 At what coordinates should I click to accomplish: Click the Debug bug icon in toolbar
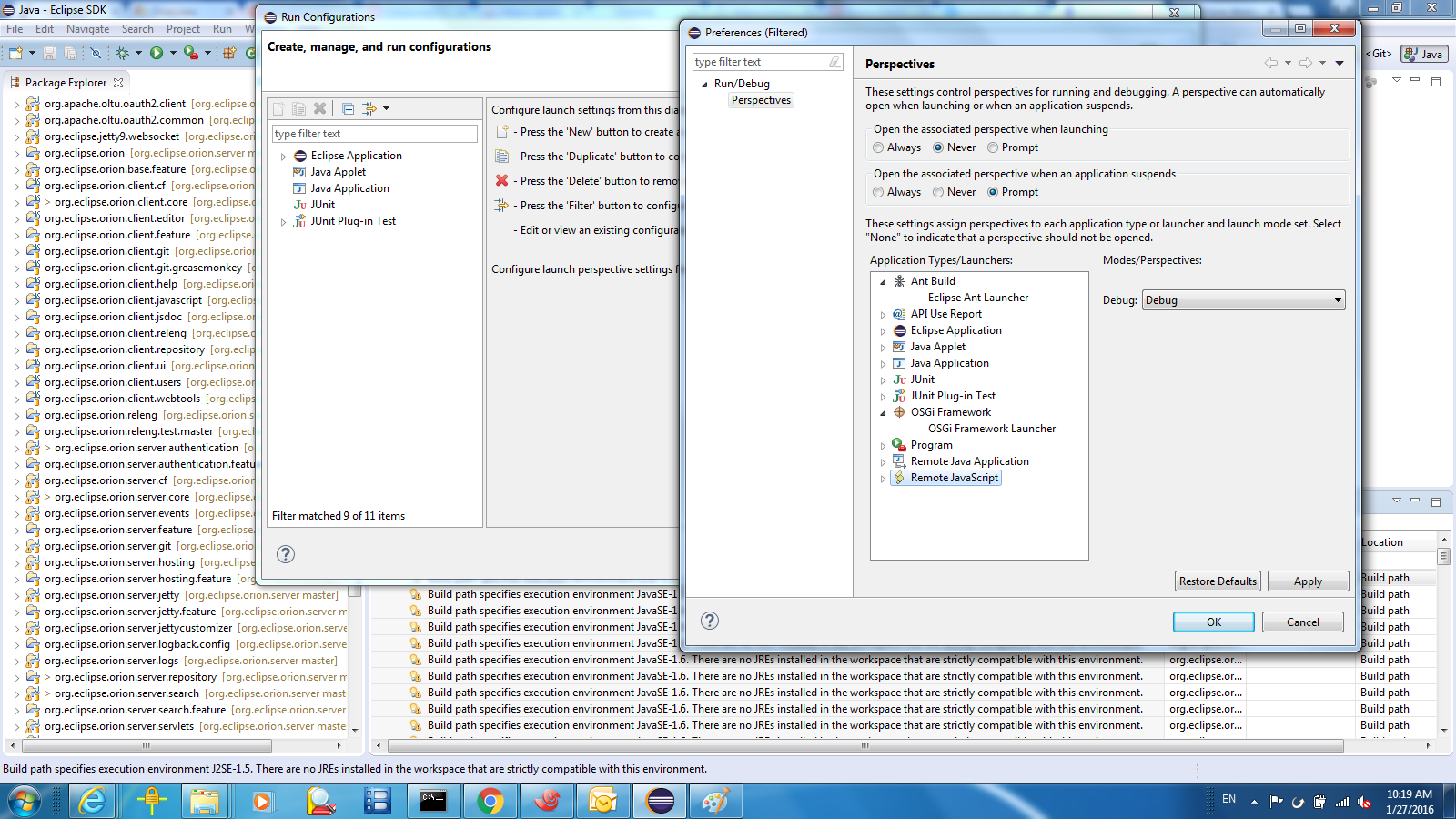click(x=122, y=54)
